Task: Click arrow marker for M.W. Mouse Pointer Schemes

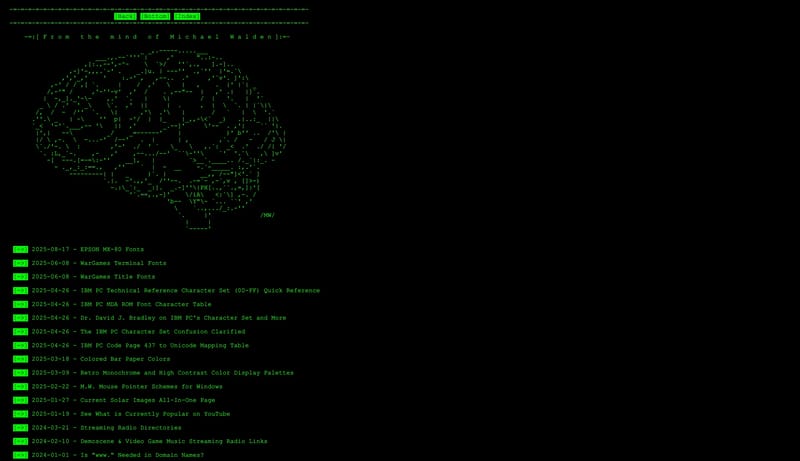Action: tap(20, 386)
